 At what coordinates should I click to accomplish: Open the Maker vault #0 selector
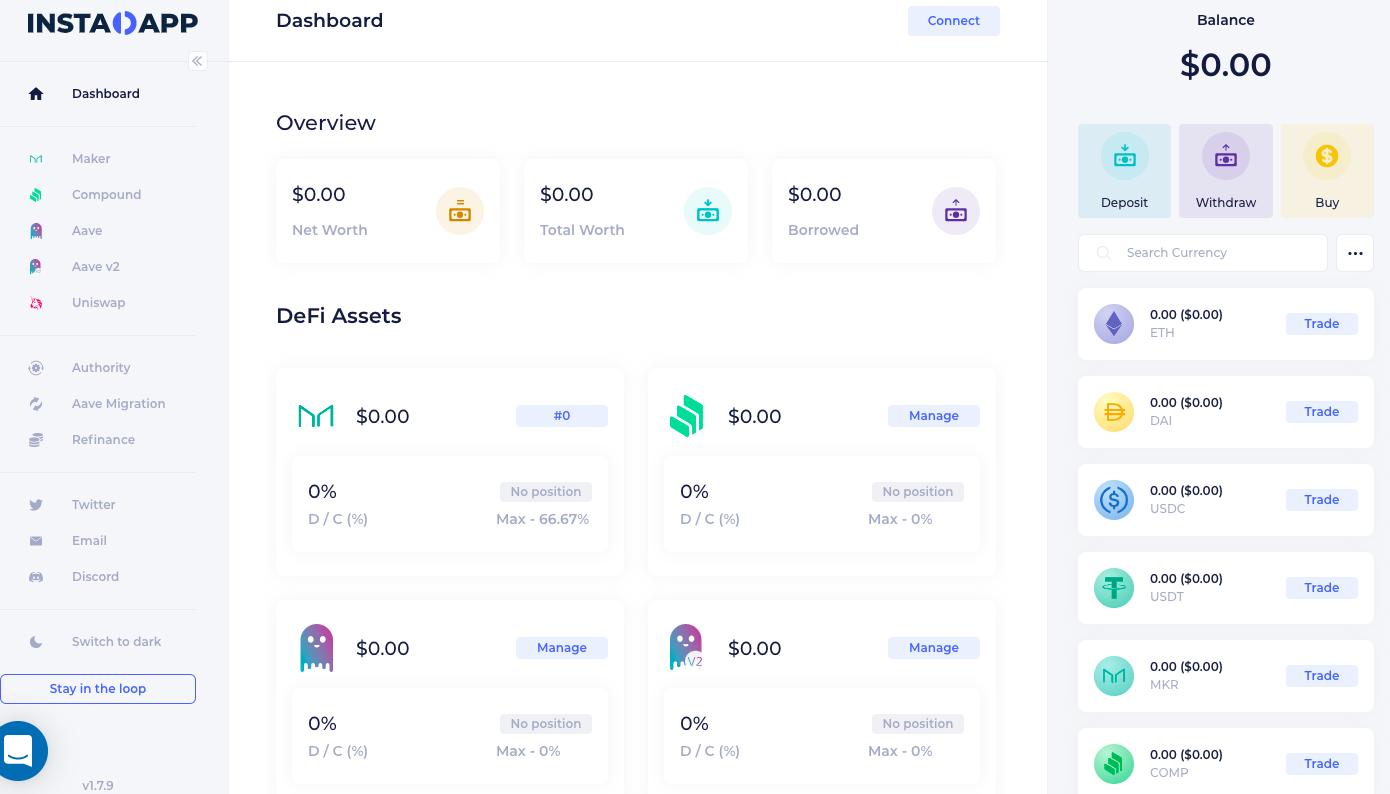point(562,416)
